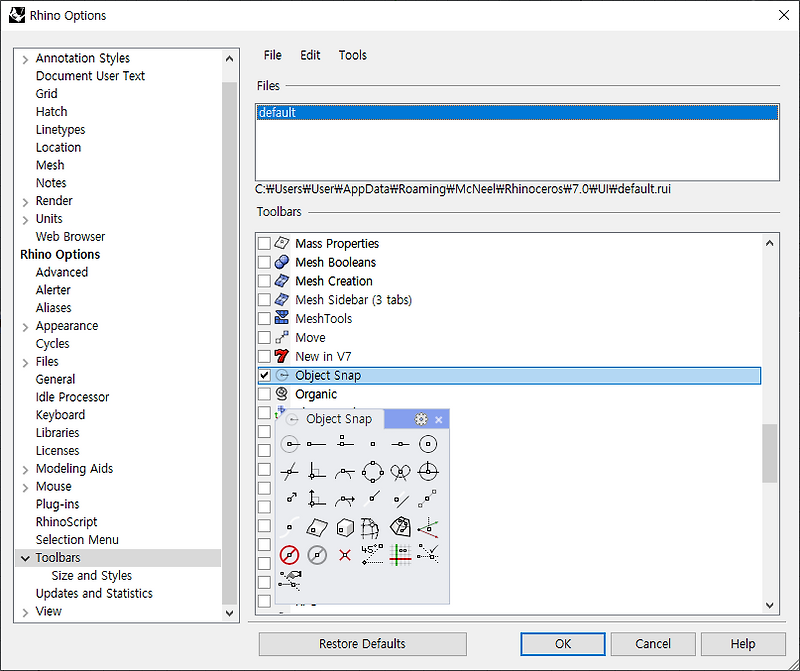Screen dimensions: 800x671
Task: Open the Tools menu
Action: tap(352, 55)
